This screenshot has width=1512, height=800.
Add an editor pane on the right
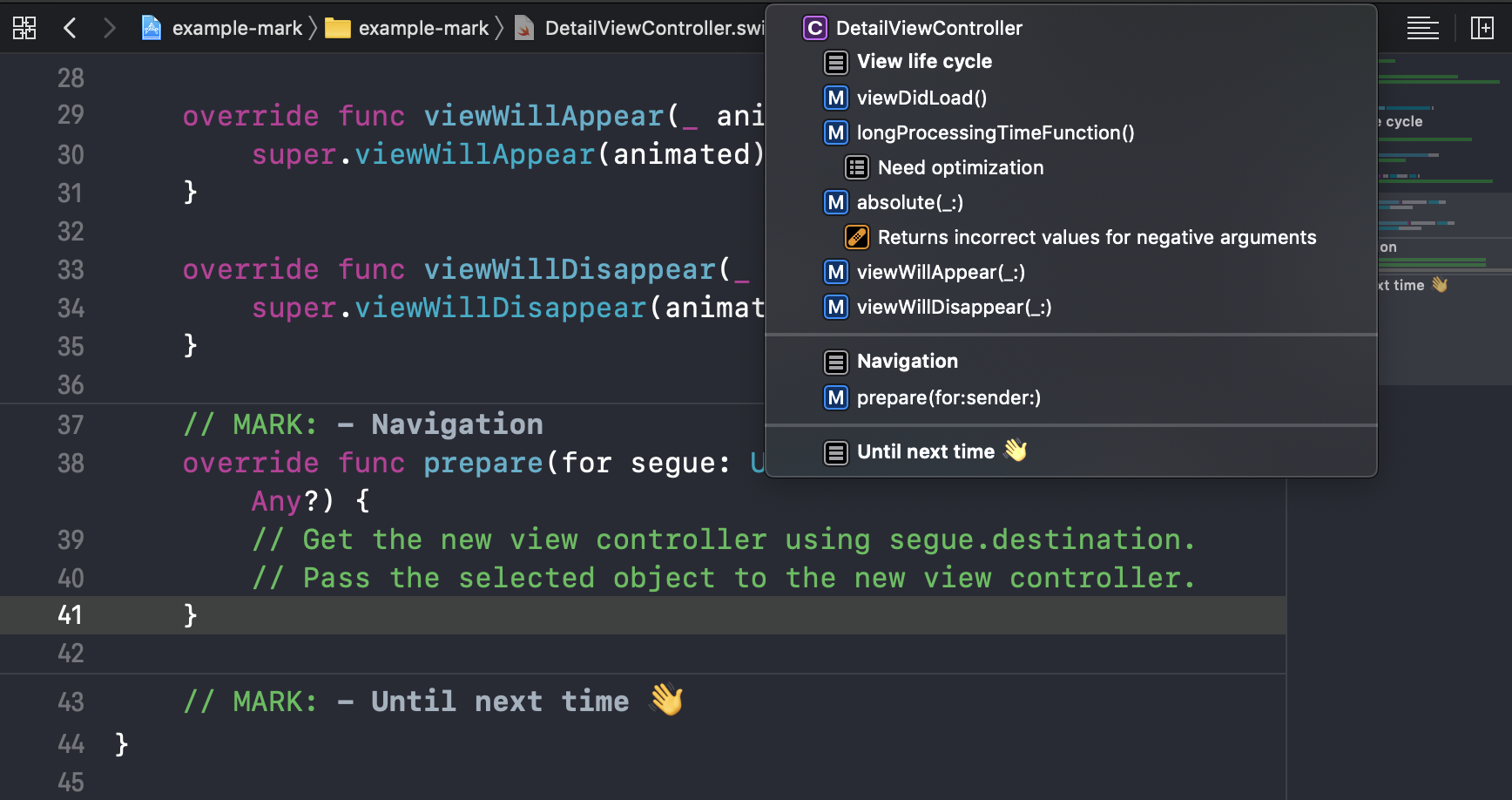click(1482, 28)
